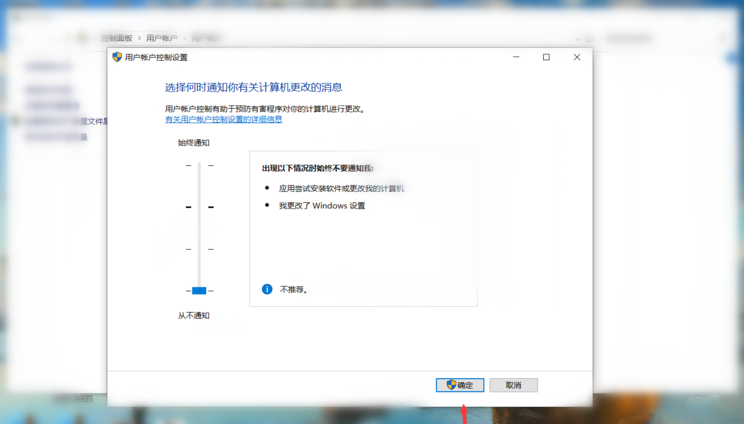This screenshot has height=424, width=744.
Task: Click the 始终通知 label above the slider
Action: tap(194, 143)
